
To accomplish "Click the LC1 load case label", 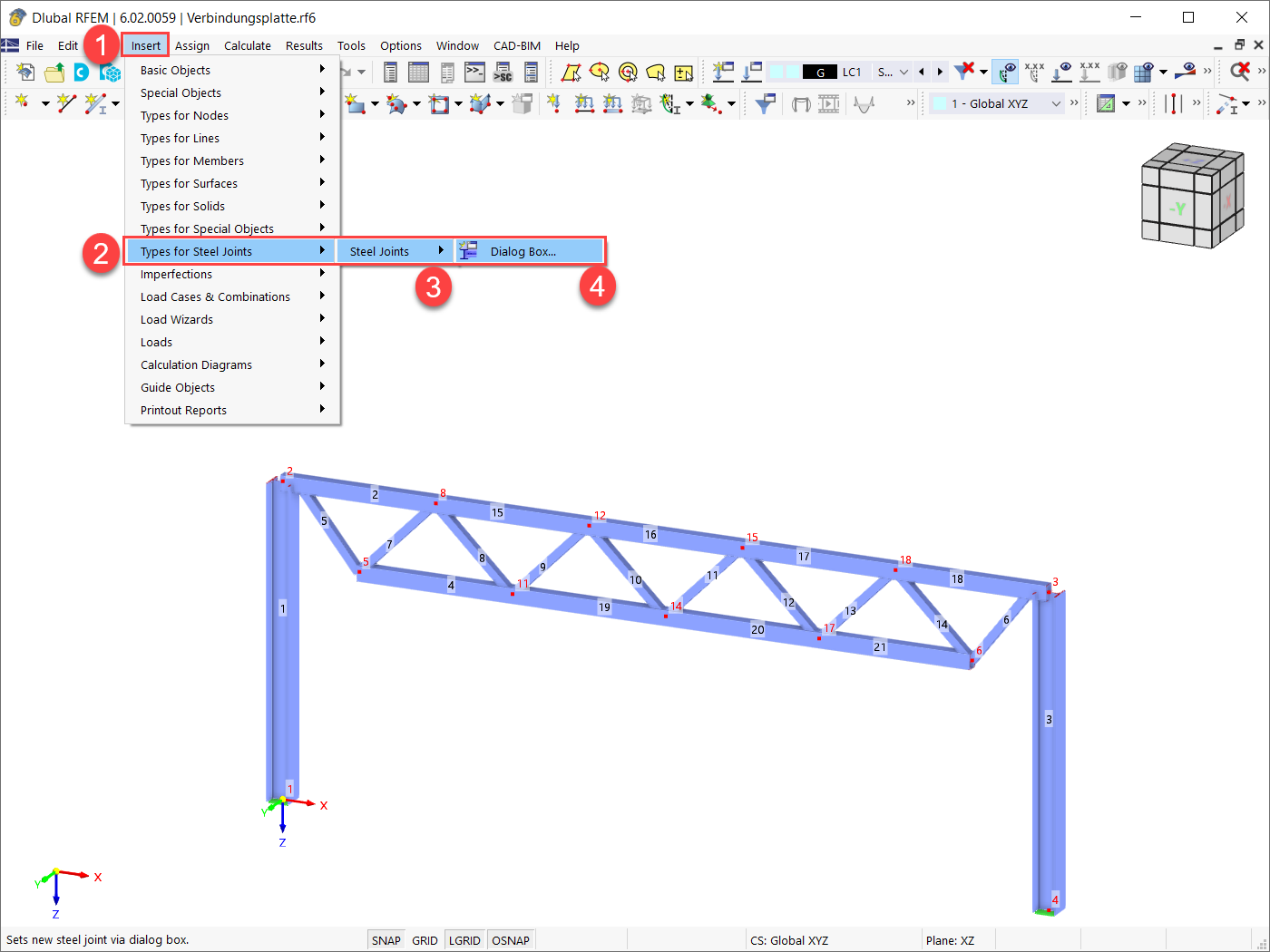I will 852,72.
